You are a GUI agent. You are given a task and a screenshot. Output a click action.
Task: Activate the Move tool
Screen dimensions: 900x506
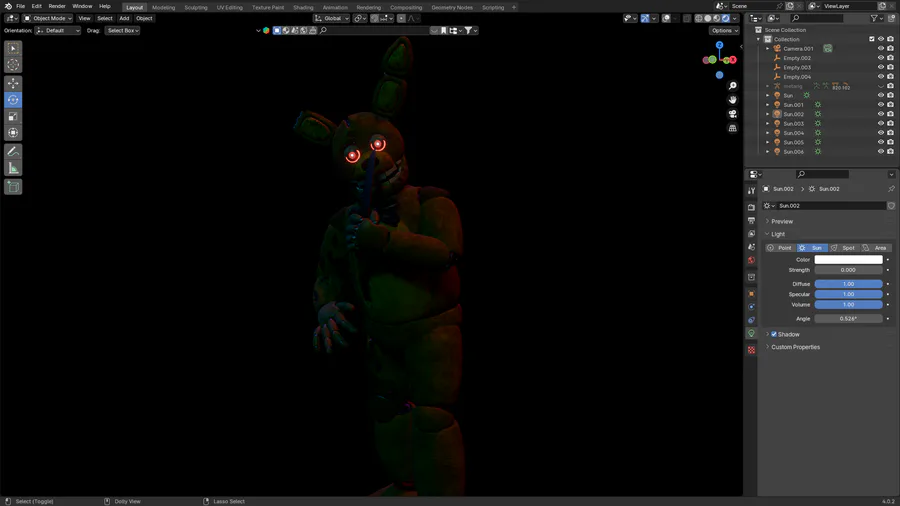(x=13, y=83)
